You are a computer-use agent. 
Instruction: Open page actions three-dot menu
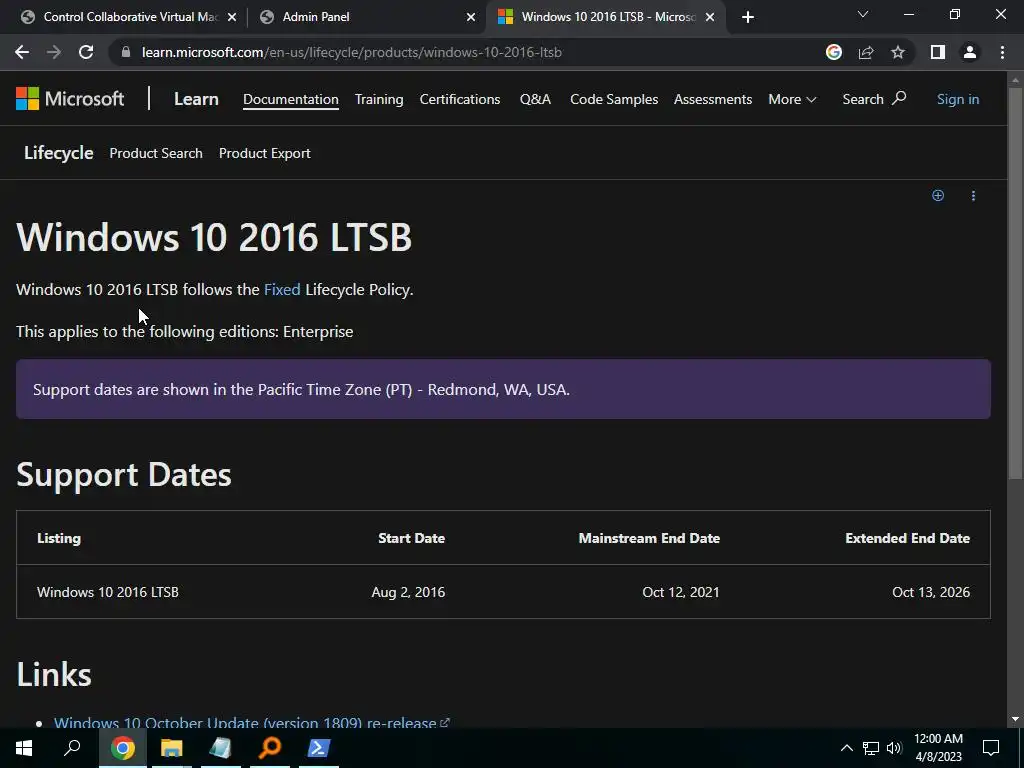click(973, 195)
